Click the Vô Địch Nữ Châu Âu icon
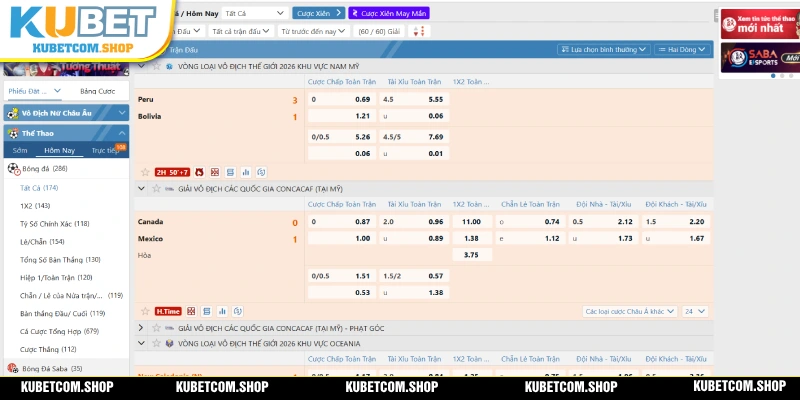Screen dimensions: 800x400 pos(13,113)
